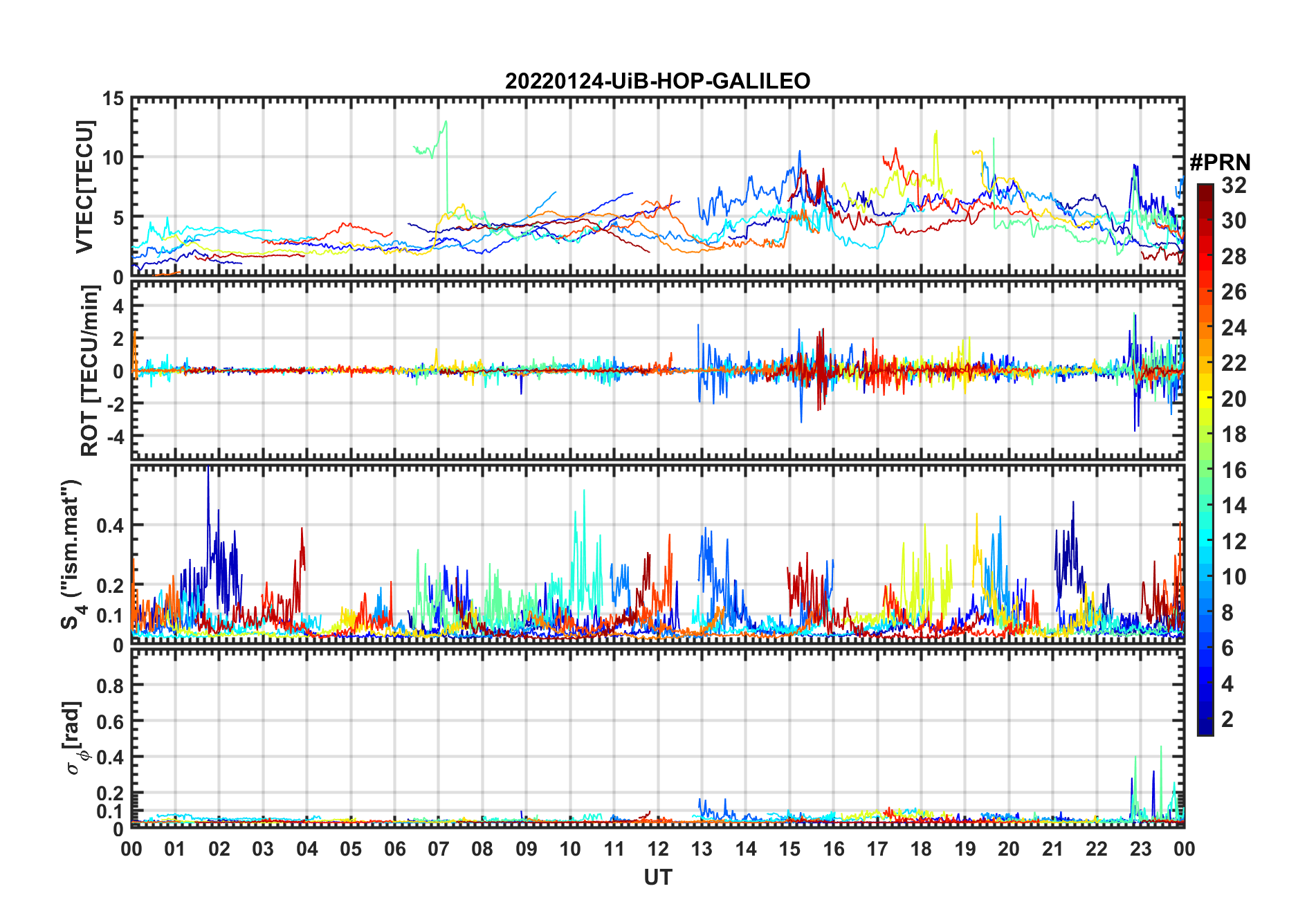1316x920 pixels.
Task: Select UT hour label 15 on x-axis
Action: 789,849
